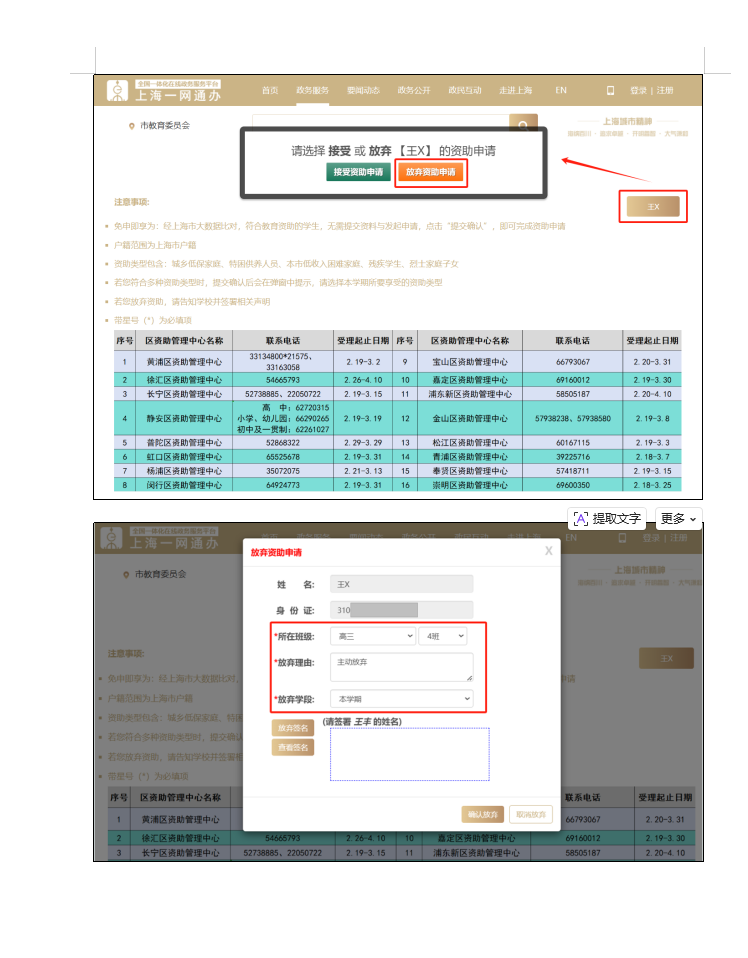748x958 pixels.
Task: Click the 姓名 field showing 王X
Action: [x=402, y=584]
